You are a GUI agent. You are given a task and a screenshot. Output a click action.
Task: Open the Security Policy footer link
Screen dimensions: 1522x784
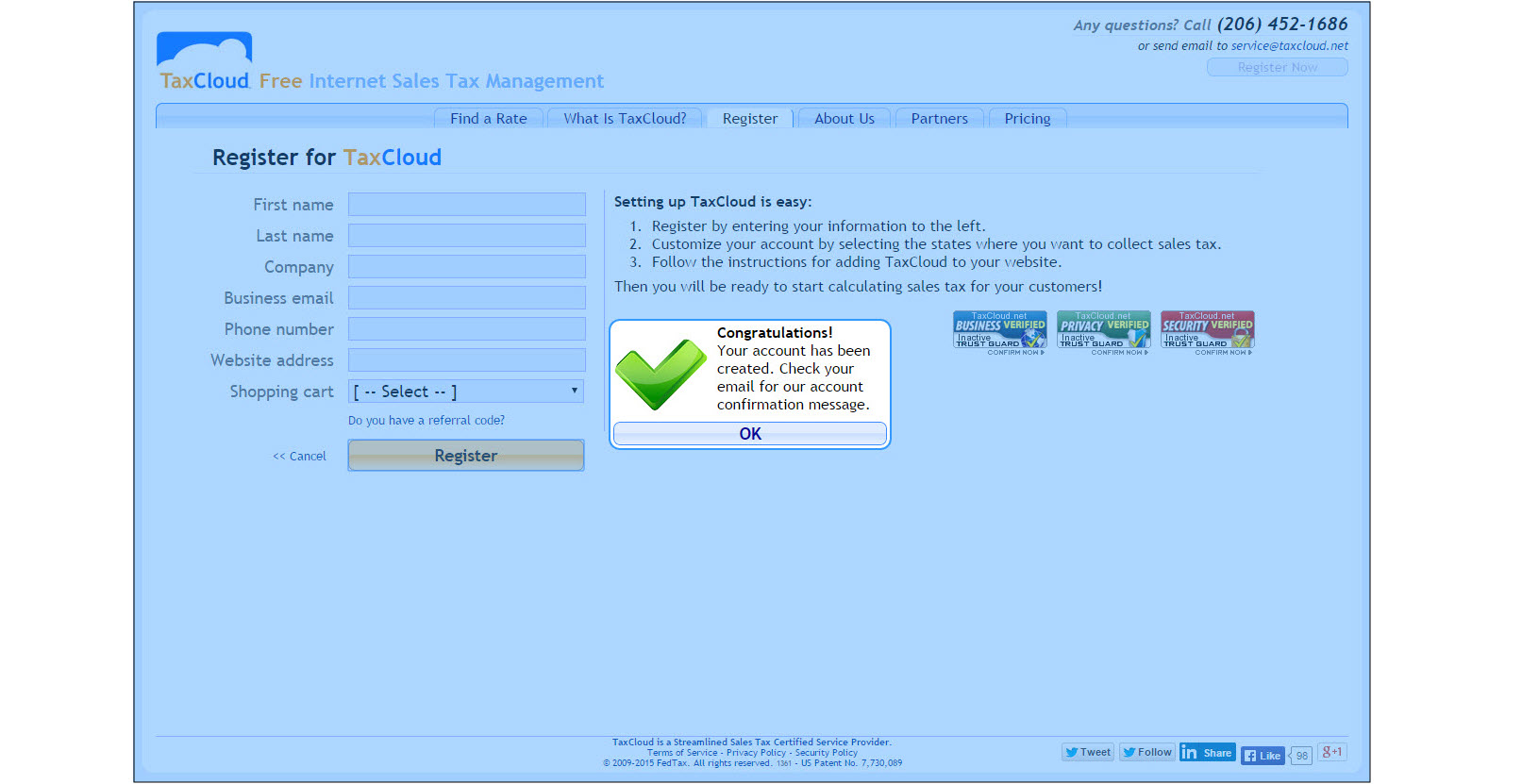click(827, 753)
